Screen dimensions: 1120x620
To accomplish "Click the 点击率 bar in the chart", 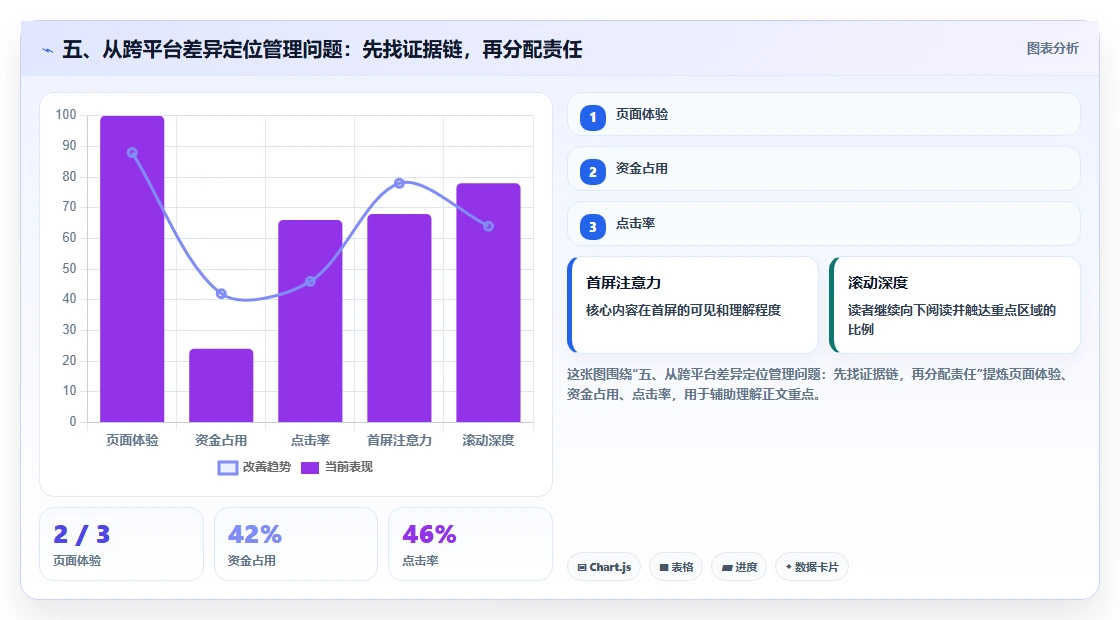I will pyautogui.click(x=310, y=321).
